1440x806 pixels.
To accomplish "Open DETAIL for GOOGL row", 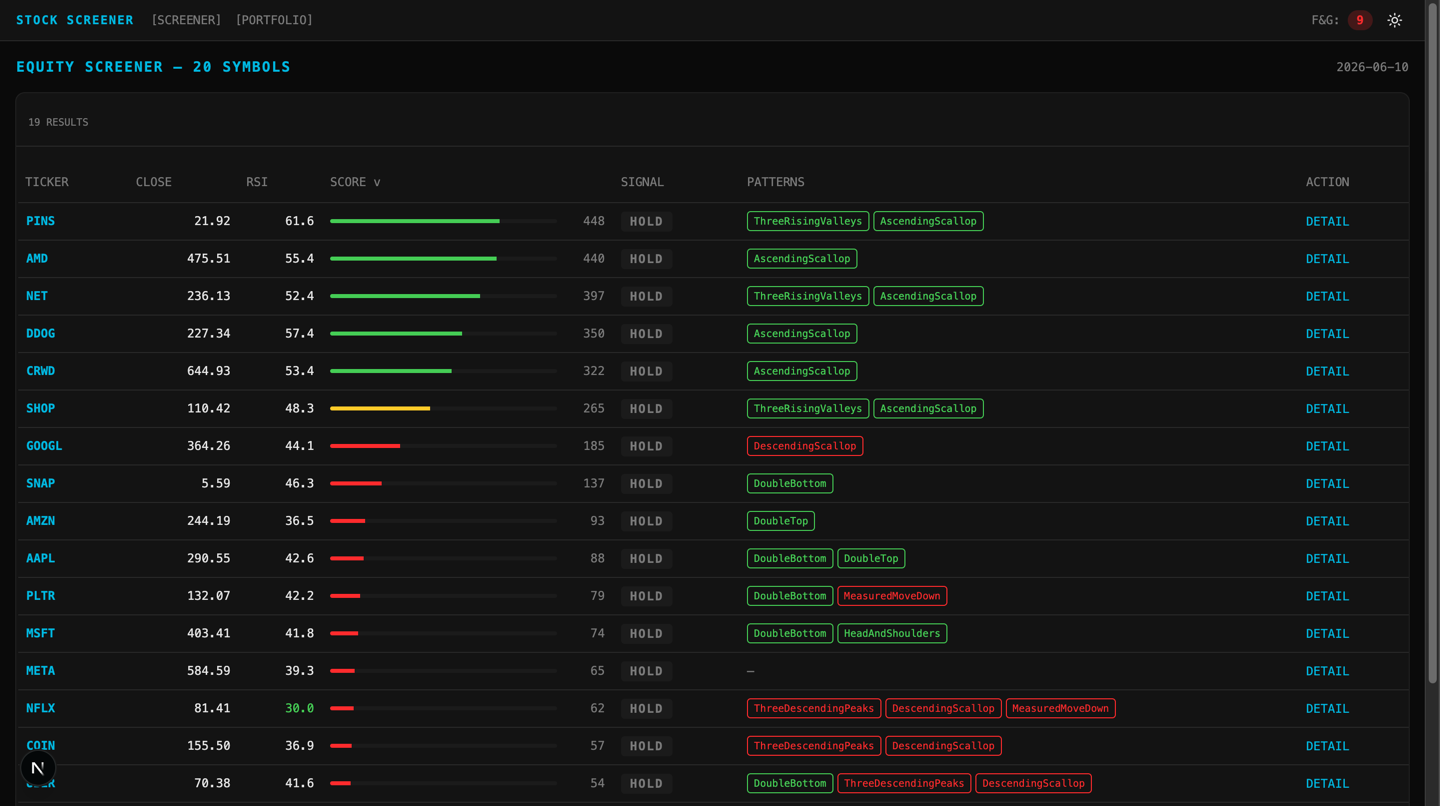I will click(x=1327, y=446).
